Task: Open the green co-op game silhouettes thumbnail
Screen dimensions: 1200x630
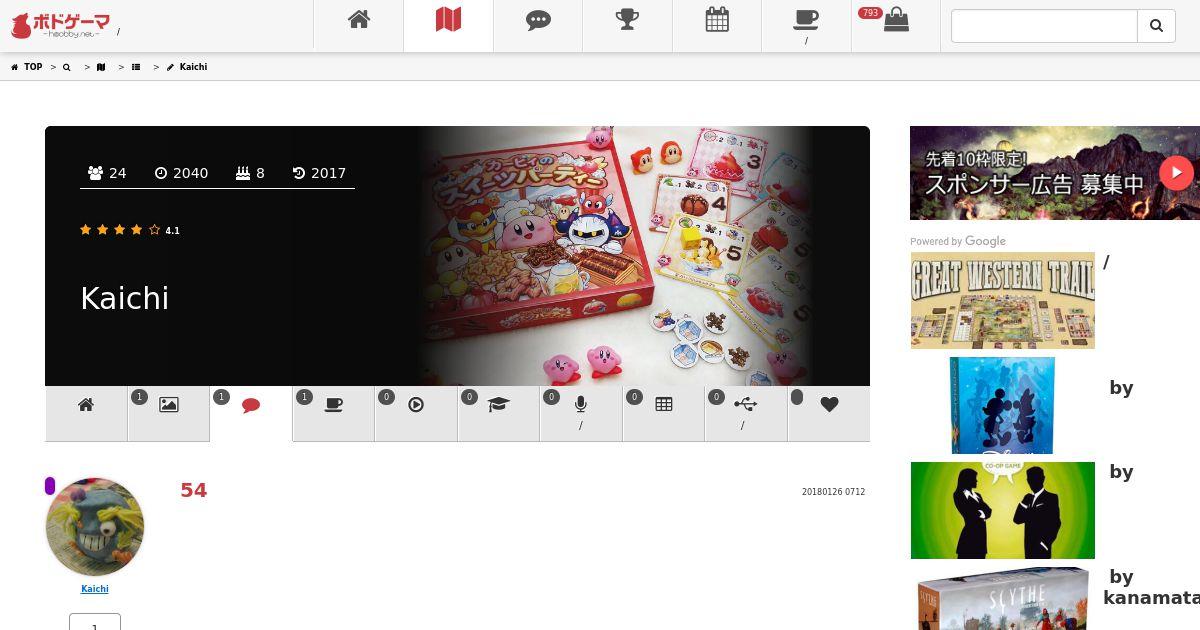Action: click(x=1003, y=510)
